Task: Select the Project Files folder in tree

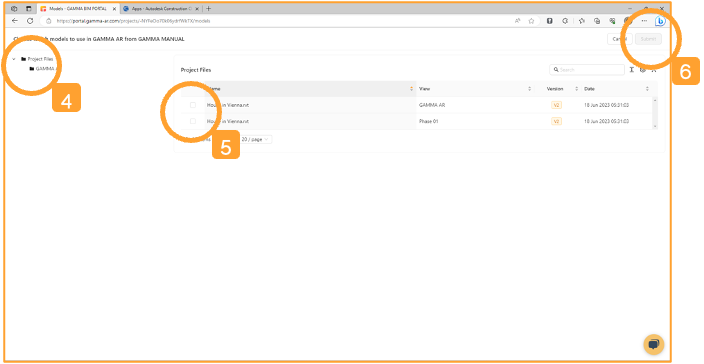Action: pos(37,59)
